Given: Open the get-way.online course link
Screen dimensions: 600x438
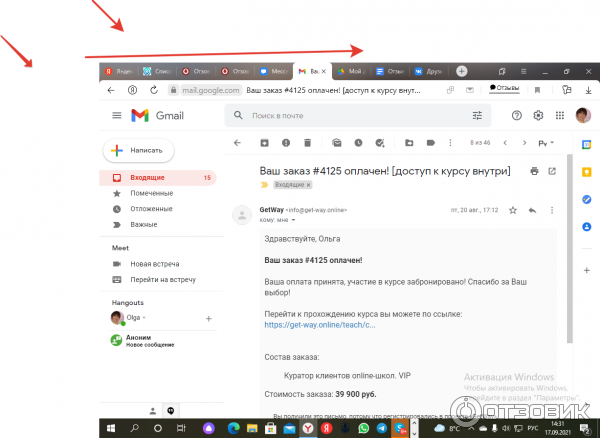Looking at the screenshot, I should (320, 325).
